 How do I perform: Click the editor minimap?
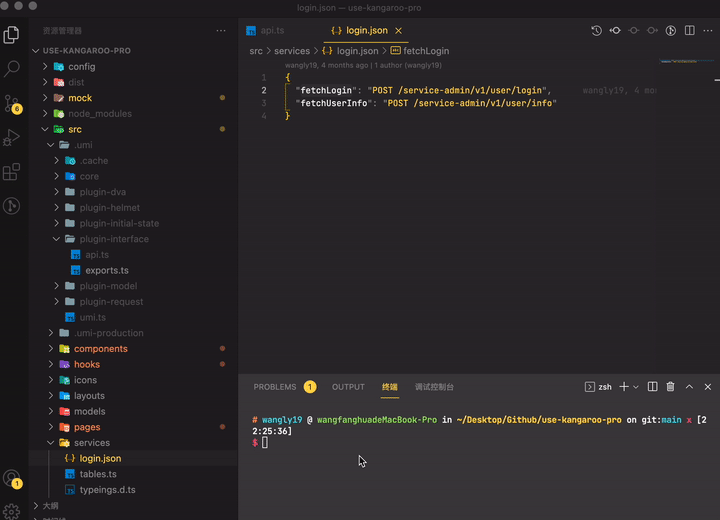pos(686,62)
